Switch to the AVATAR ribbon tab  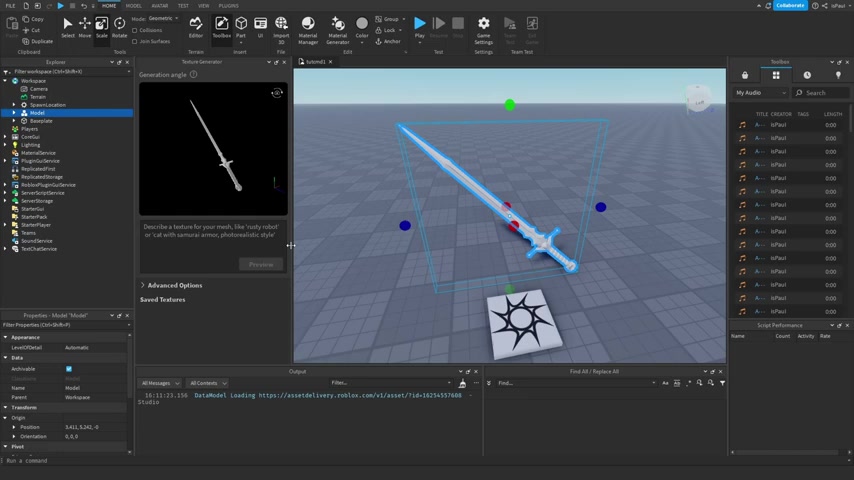160,5
